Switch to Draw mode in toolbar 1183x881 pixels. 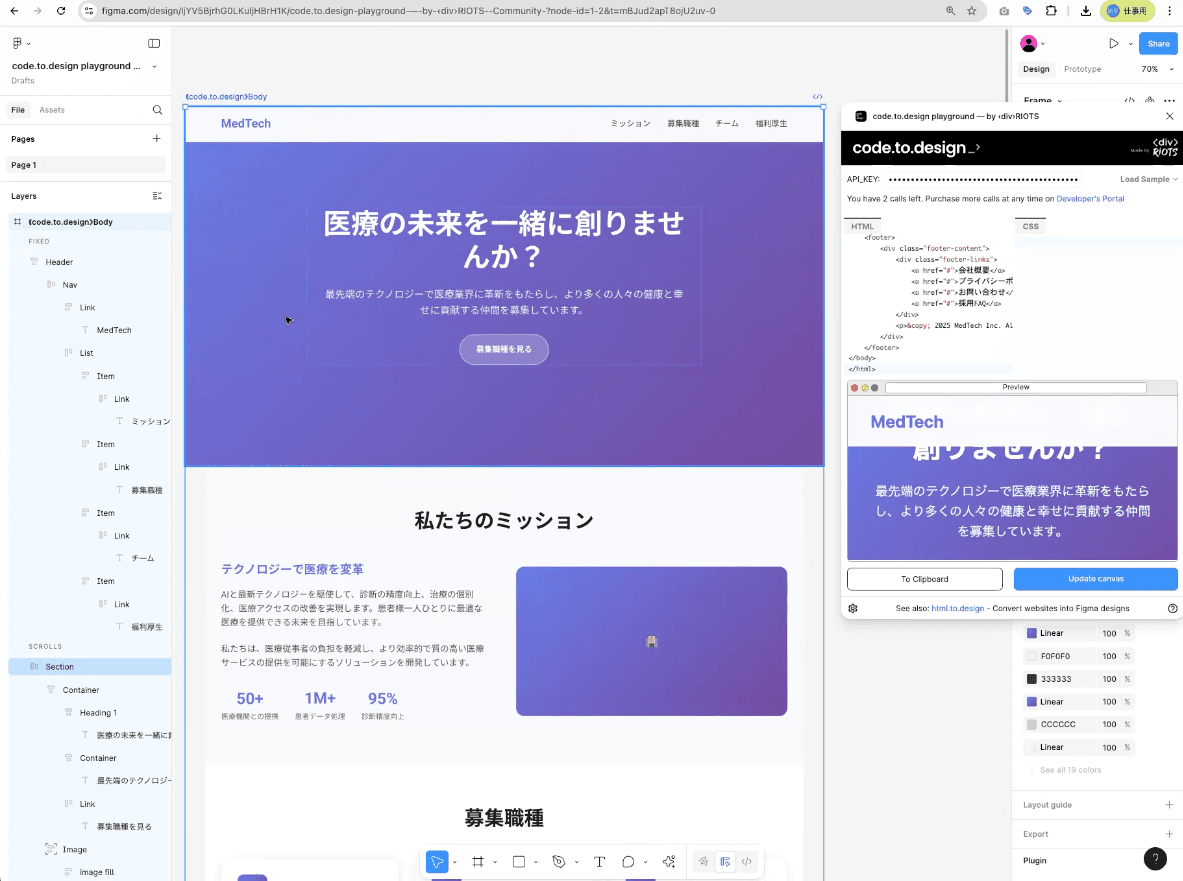click(704, 862)
